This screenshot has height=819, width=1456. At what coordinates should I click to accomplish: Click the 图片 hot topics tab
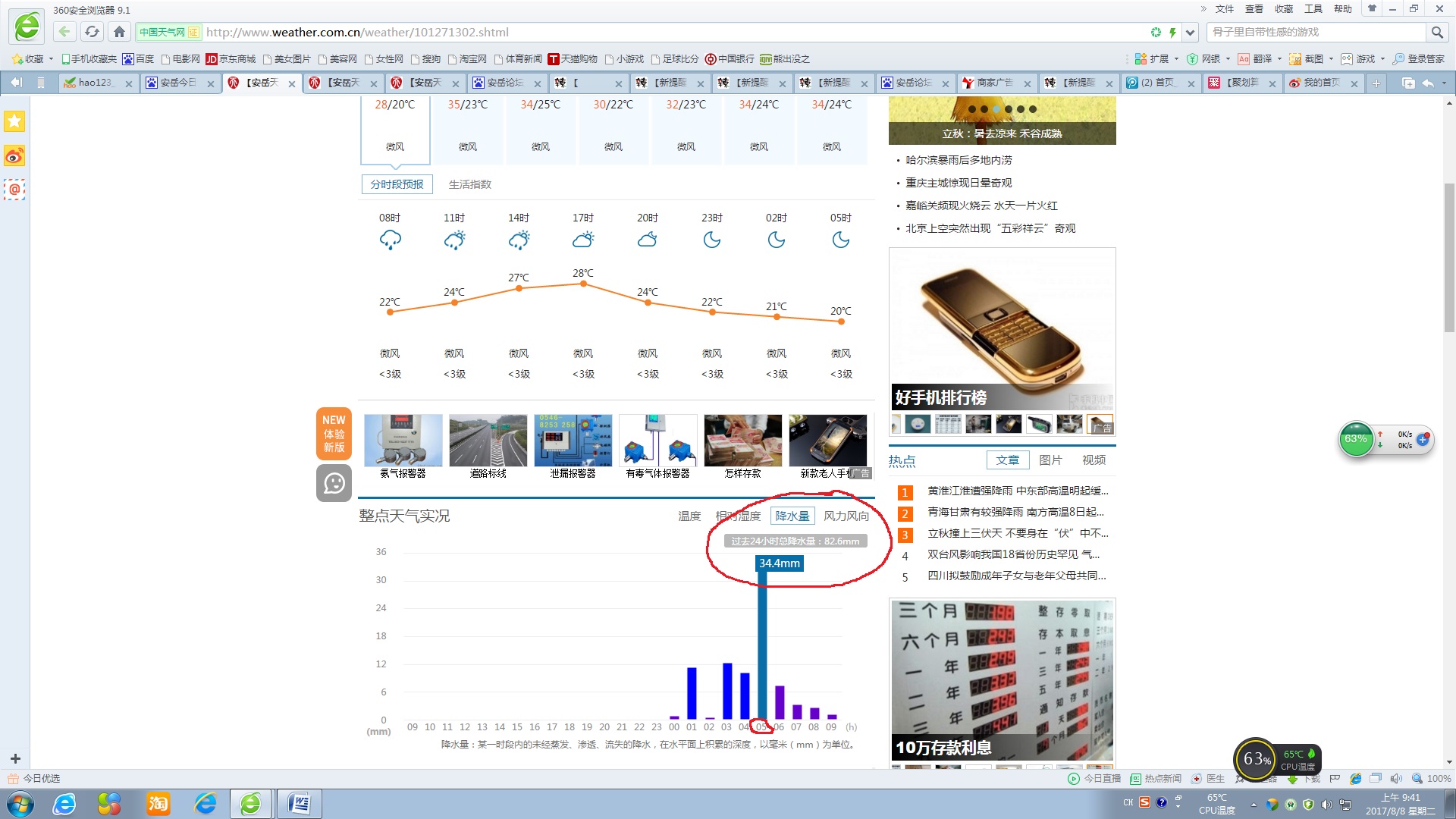click(1050, 460)
